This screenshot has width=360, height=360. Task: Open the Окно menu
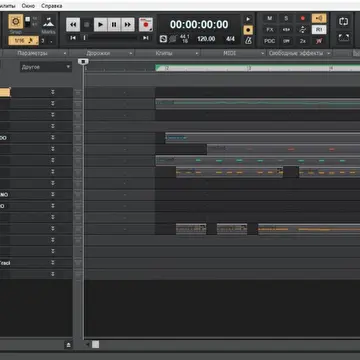click(28, 6)
